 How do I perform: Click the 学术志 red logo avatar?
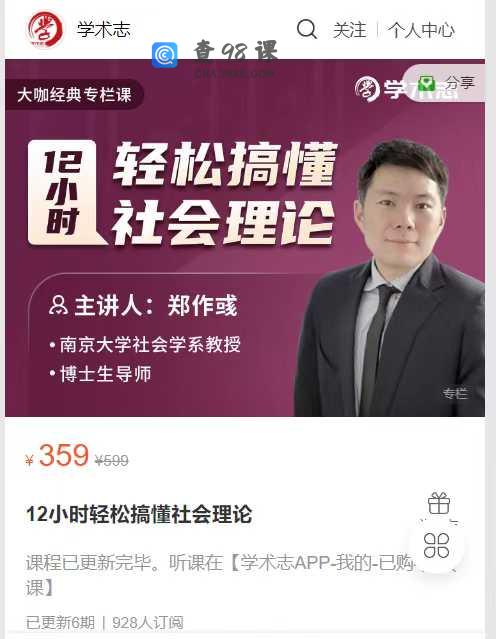pos(45,29)
